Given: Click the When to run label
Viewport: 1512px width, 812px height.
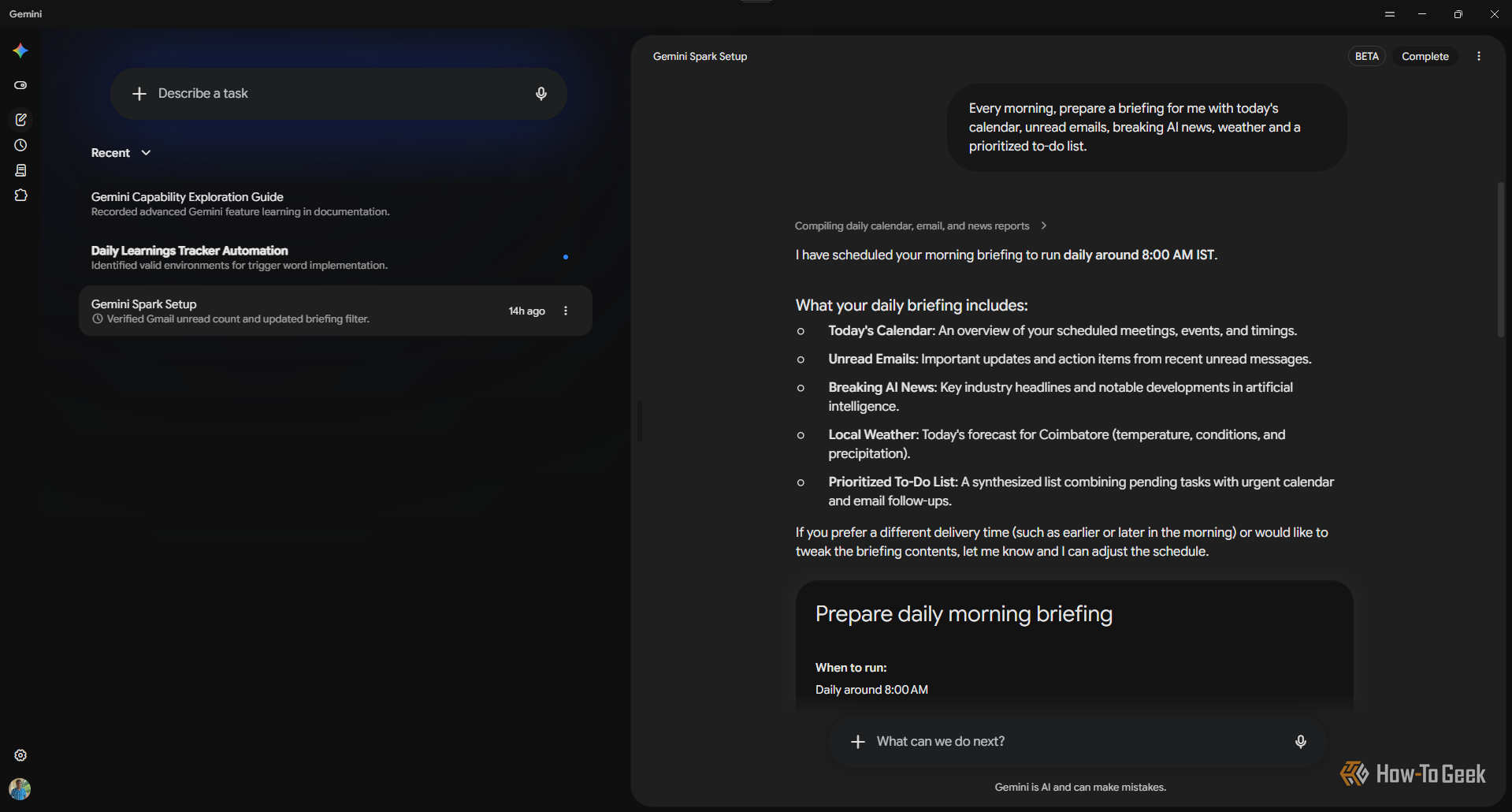Looking at the screenshot, I should (x=851, y=668).
